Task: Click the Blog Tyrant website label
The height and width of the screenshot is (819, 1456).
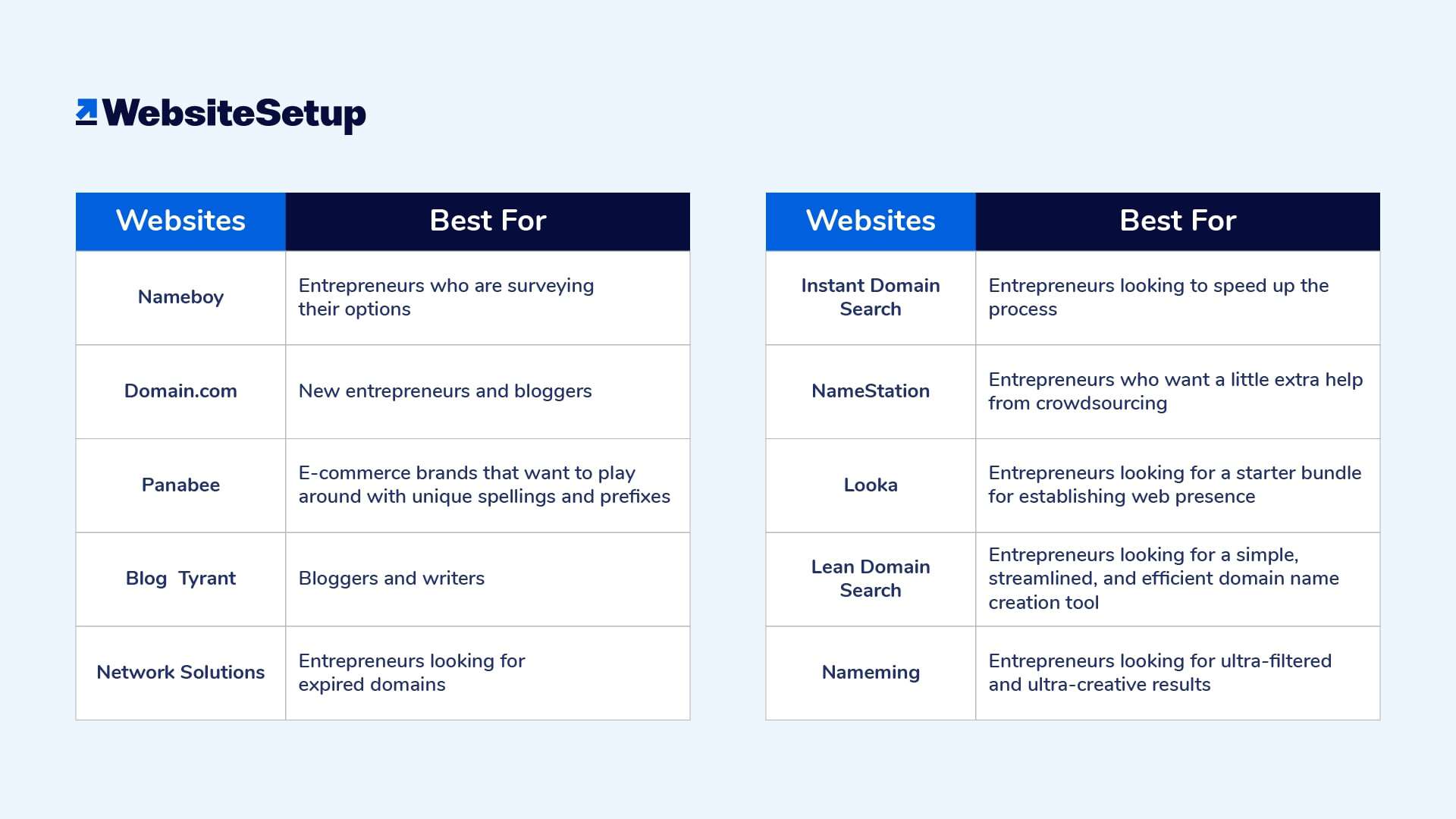Action: 179,578
